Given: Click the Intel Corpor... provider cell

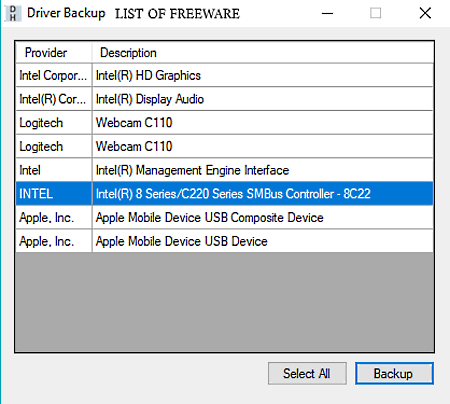Looking at the screenshot, I should [x=54, y=75].
